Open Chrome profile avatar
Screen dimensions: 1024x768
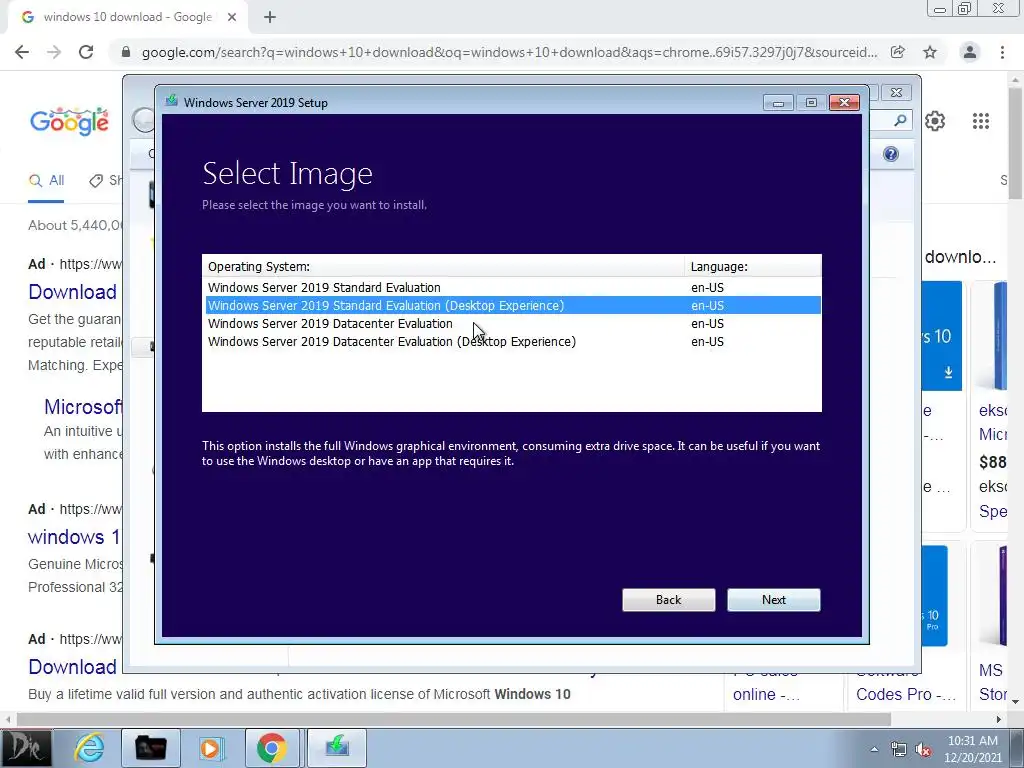(970, 52)
